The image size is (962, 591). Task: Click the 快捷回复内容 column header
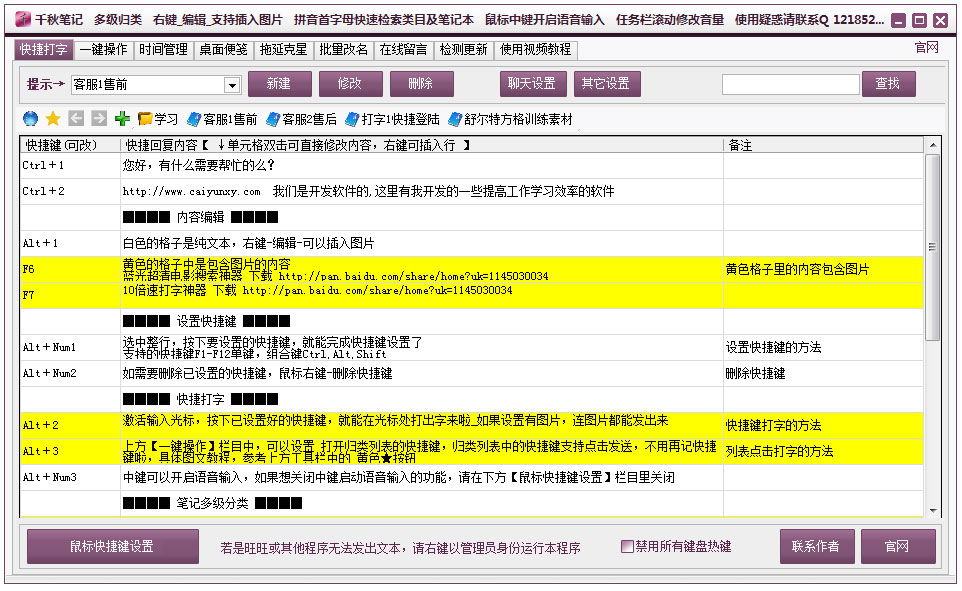422,145
